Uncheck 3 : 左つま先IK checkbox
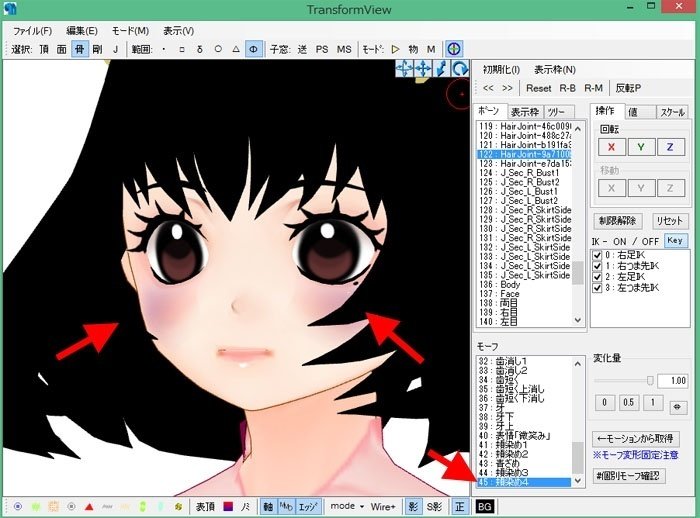This screenshot has width=700, height=518. tap(597, 288)
